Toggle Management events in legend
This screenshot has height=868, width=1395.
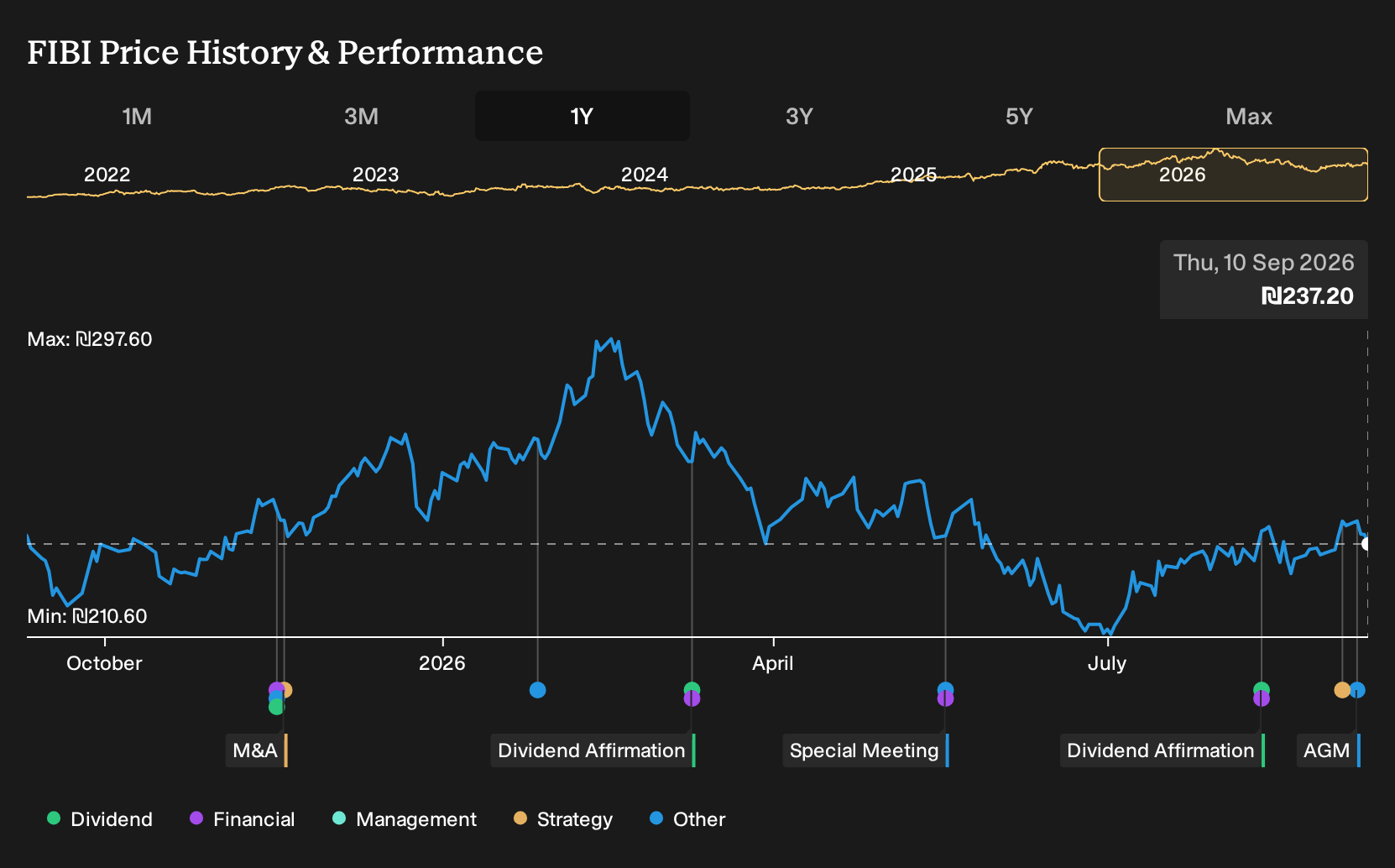pos(405,819)
